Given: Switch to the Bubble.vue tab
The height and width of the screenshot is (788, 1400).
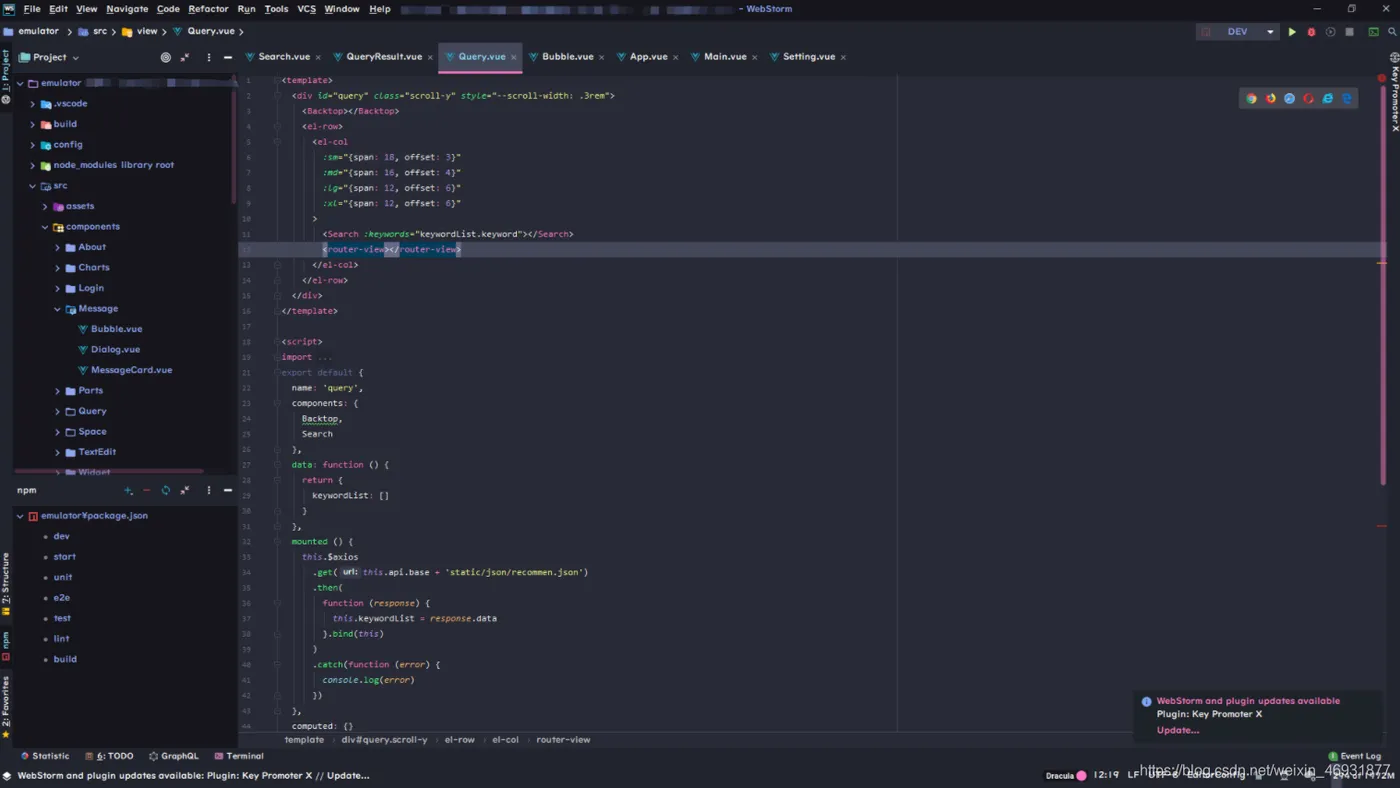Looking at the screenshot, I should [x=567, y=57].
